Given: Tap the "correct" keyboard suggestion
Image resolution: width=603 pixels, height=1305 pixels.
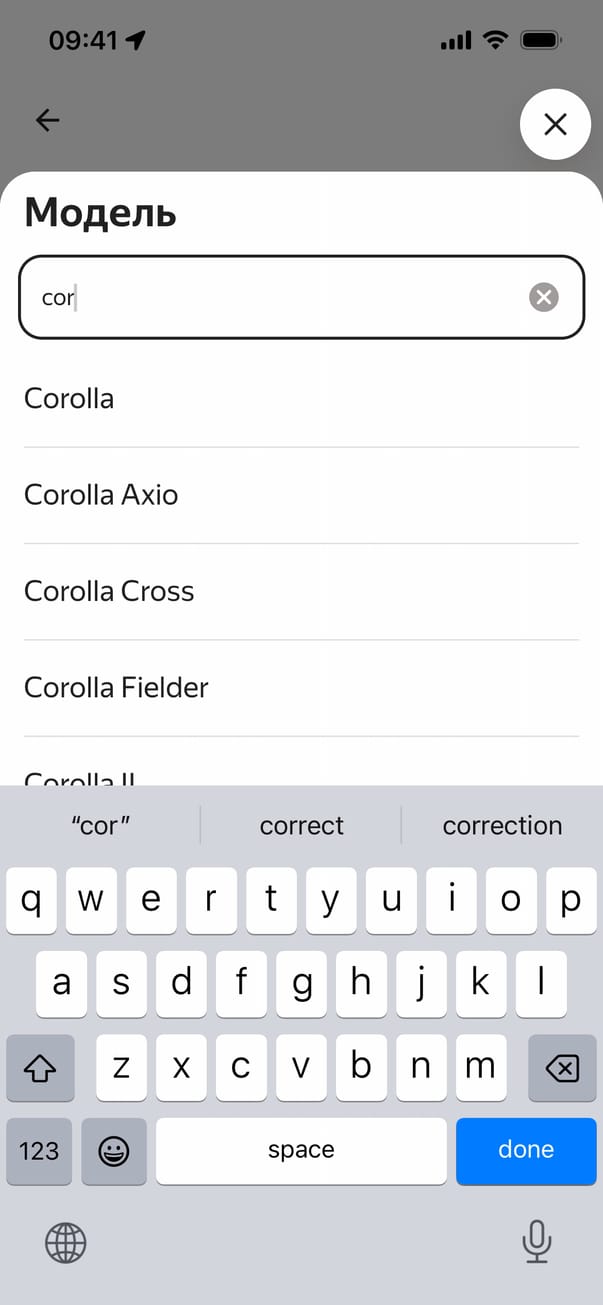Looking at the screenshot, I should [x=301, y=826].
